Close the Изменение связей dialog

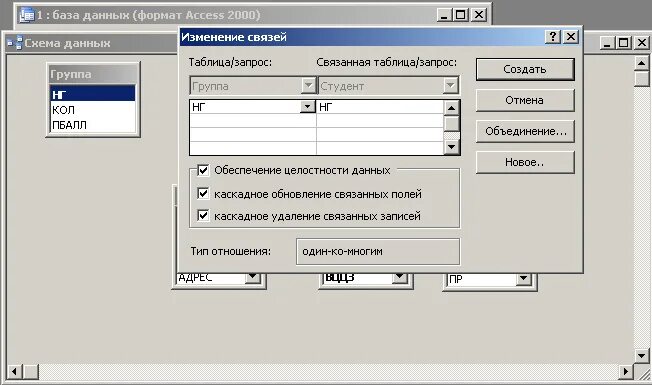tap(571, 37)
